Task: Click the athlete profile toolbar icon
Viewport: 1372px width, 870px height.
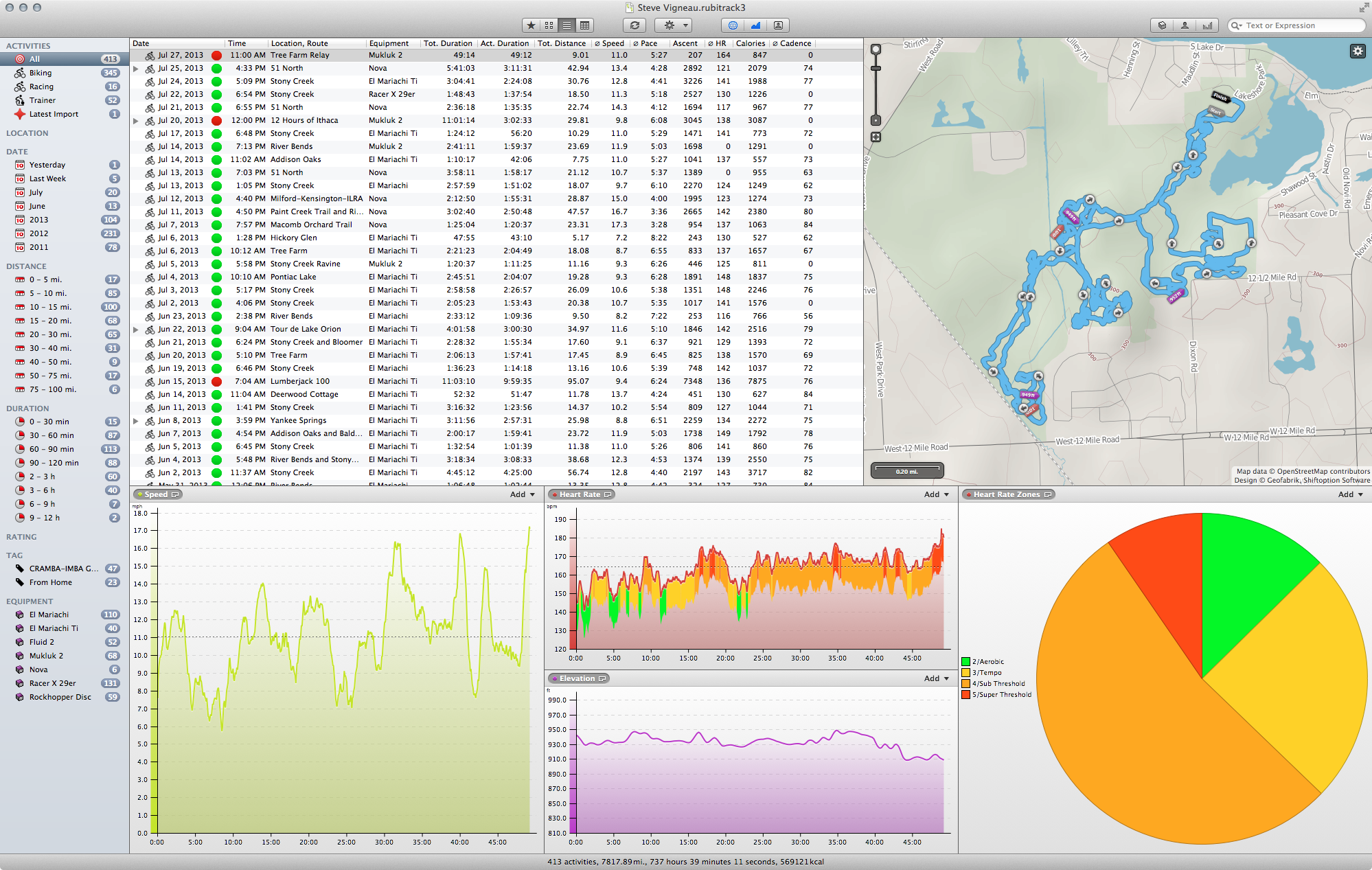Action: pos(1185,25)
